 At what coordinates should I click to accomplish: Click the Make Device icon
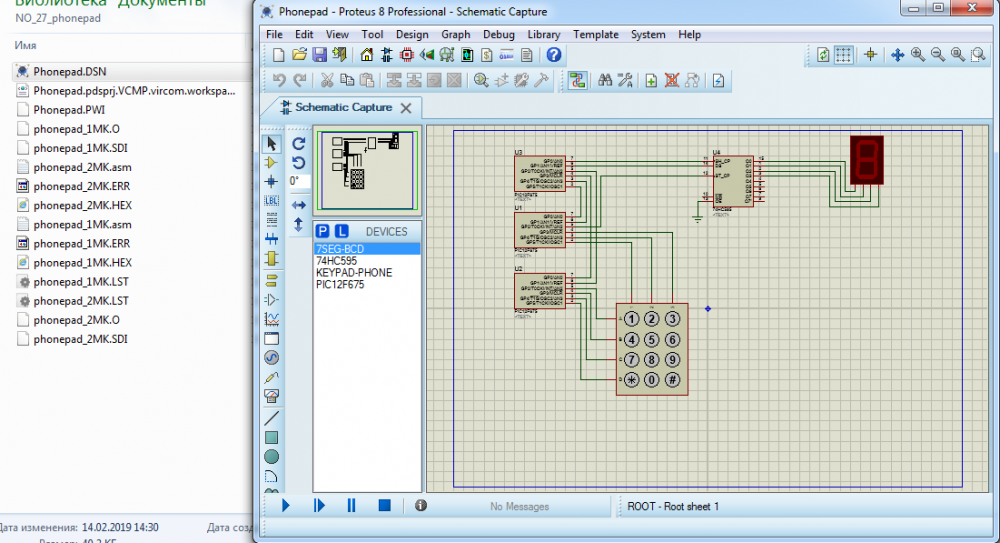[x=501, y=80]
